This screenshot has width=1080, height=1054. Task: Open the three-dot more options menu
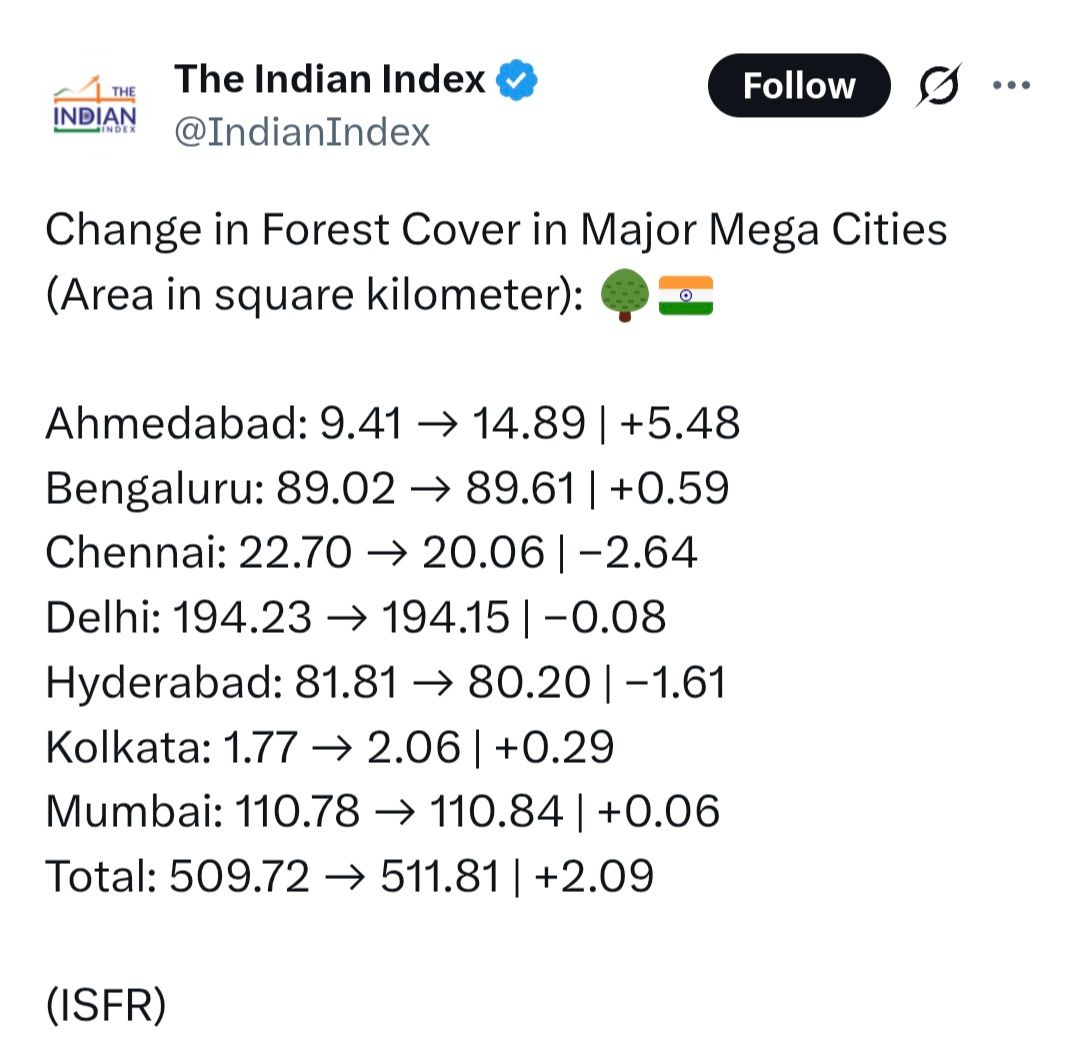point(1010,86)
